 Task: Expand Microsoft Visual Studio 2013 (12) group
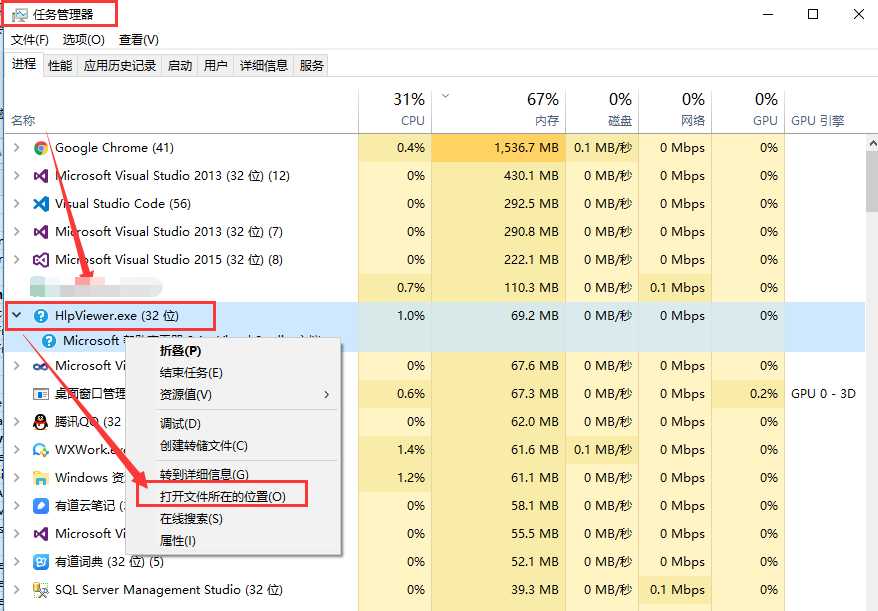pyautogui.click(x=17, y=176)
